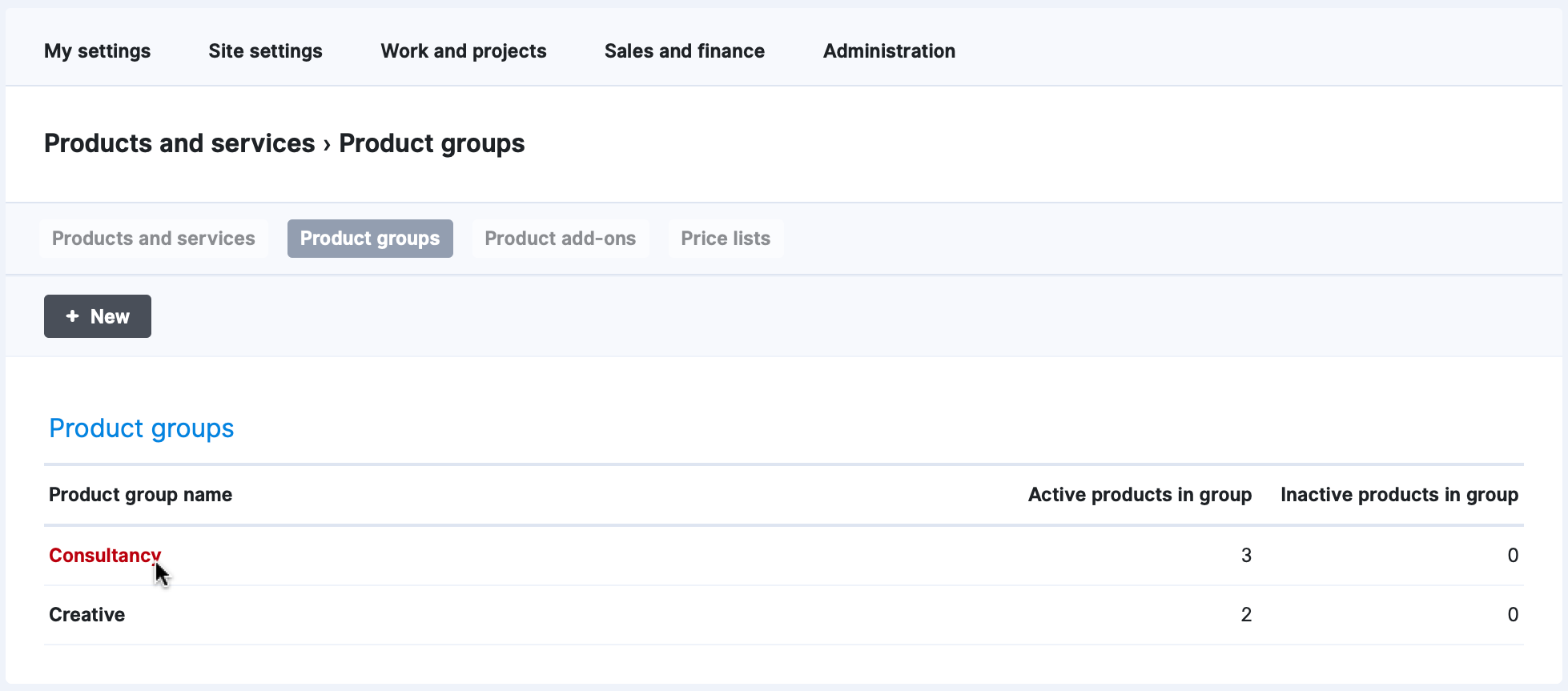
Task: Click inactive count 0 for Creative
Action: click(x=1513, y=615)
